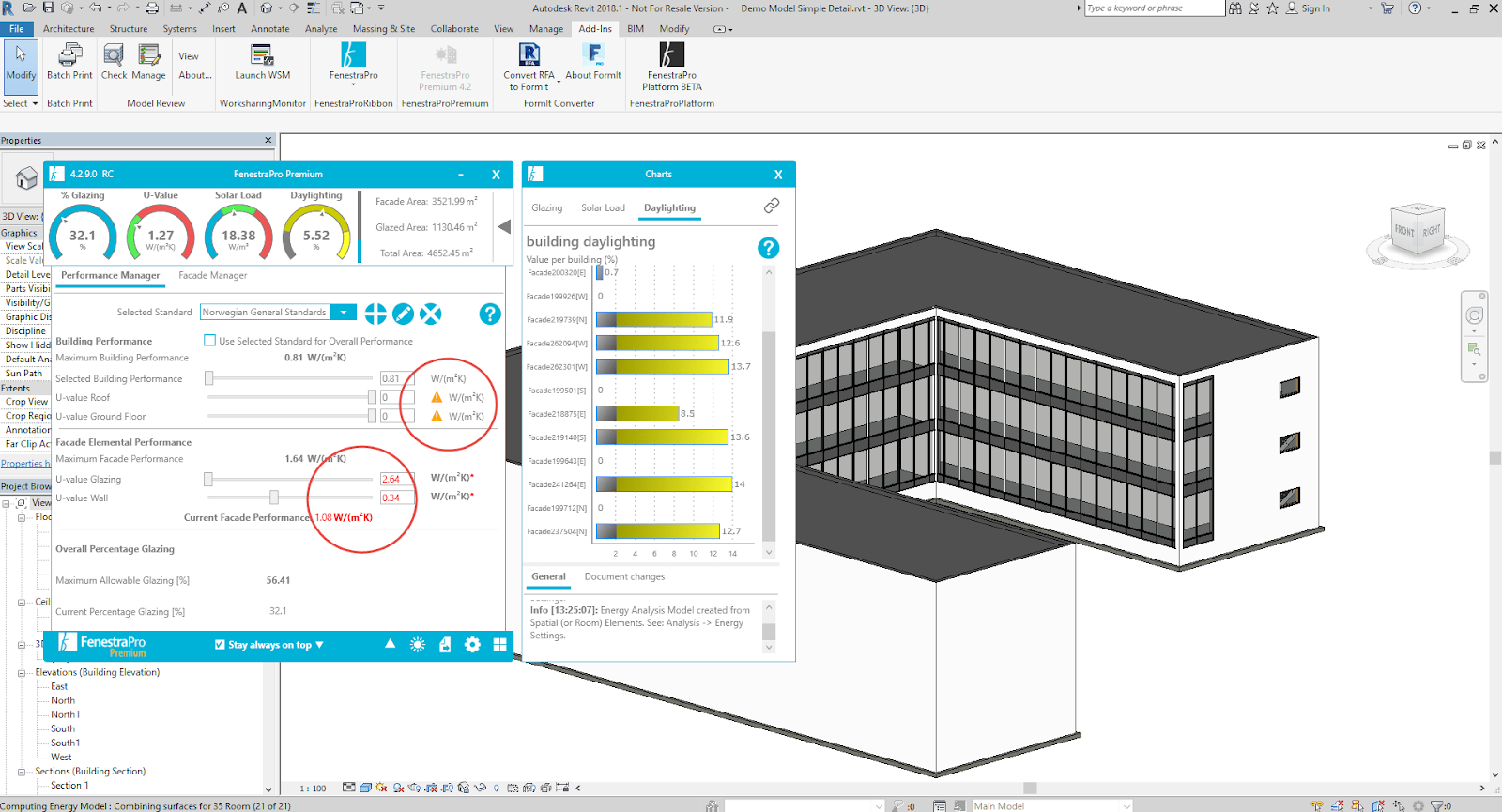Click the grid layout icon in FenestraPro footer

point(500,645)
